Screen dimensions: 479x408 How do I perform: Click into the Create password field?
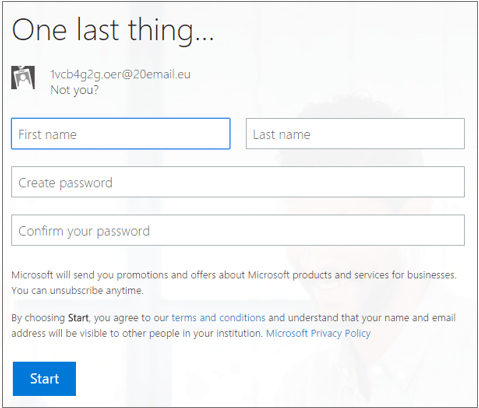(238, 182)
